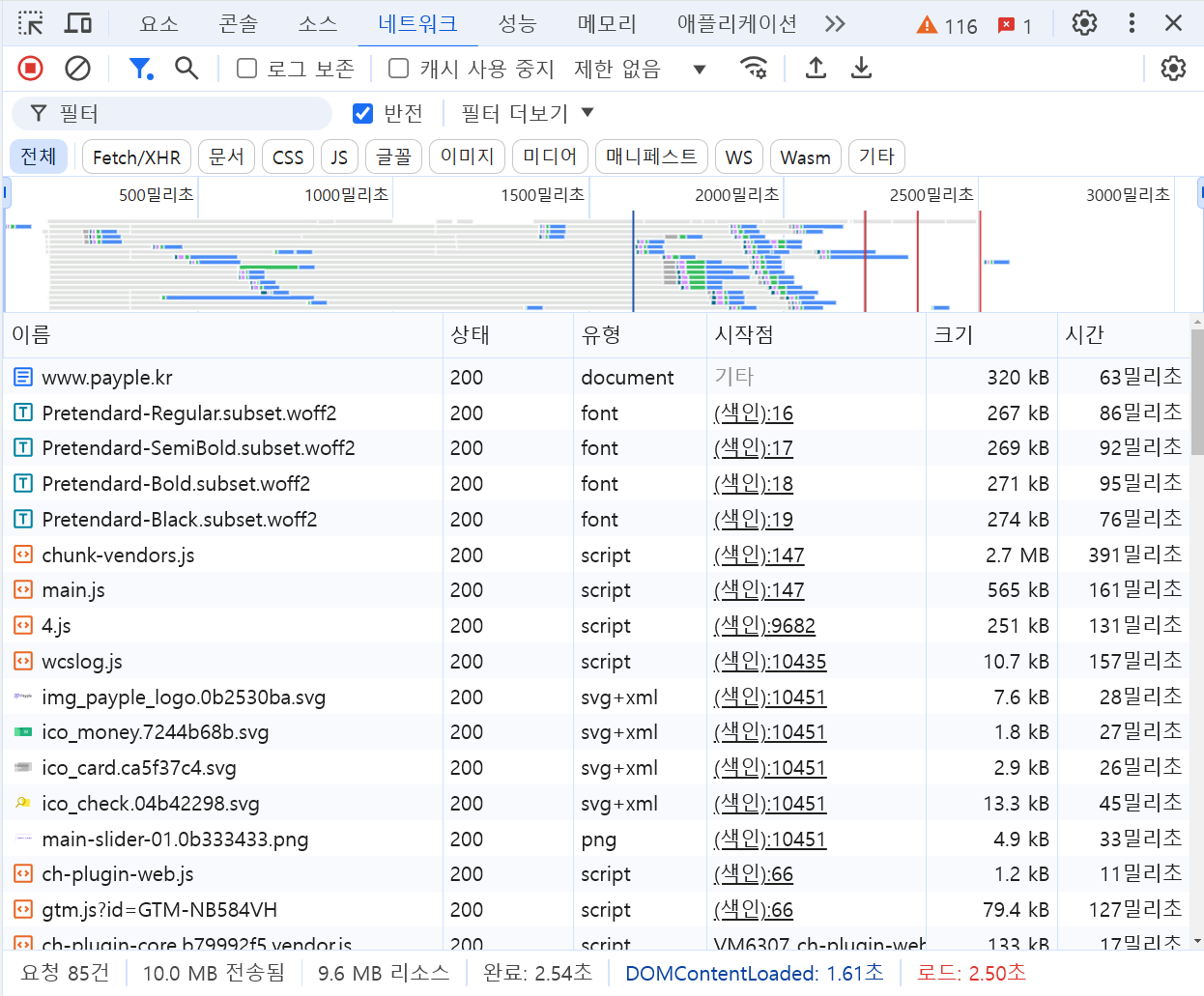Clear all network requests
This screenshot has width=1204, height=996.
pos(77,69)
